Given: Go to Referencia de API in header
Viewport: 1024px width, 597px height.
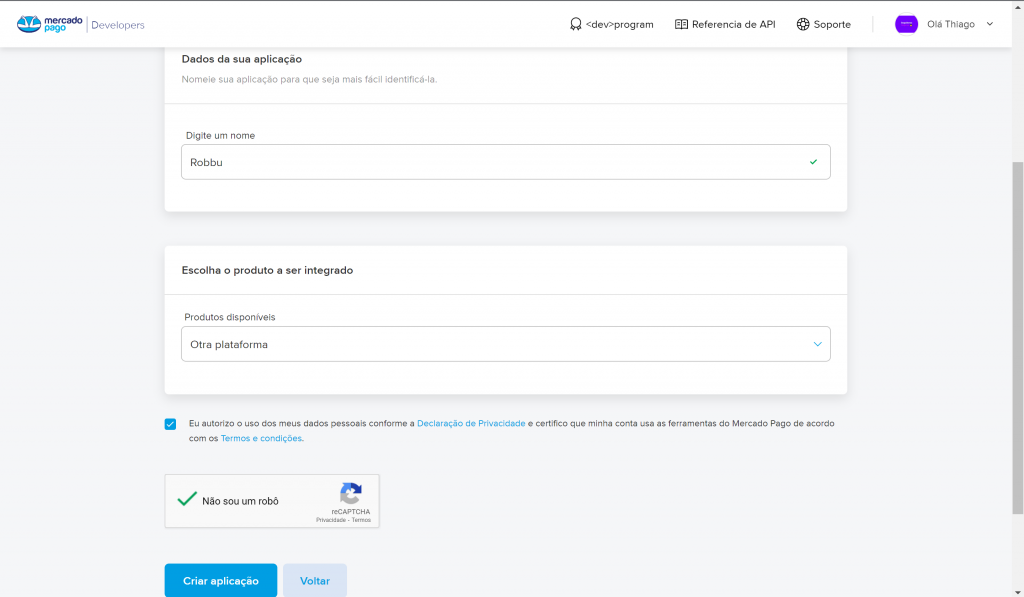Looking at the screenshot, I should (x=733, y=24).
